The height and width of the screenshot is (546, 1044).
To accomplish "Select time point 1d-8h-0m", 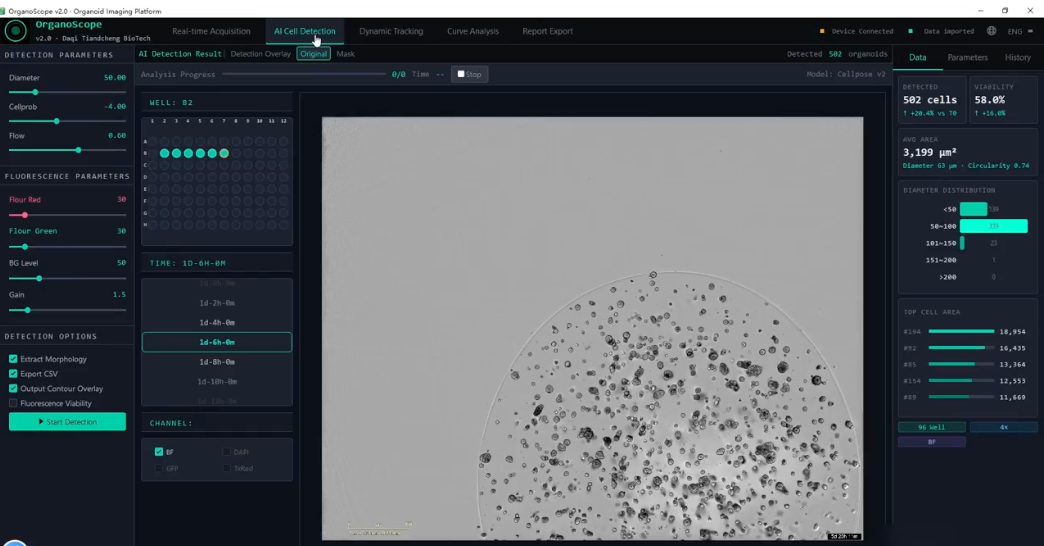I will pyautogui.click(x=217, y=362).
